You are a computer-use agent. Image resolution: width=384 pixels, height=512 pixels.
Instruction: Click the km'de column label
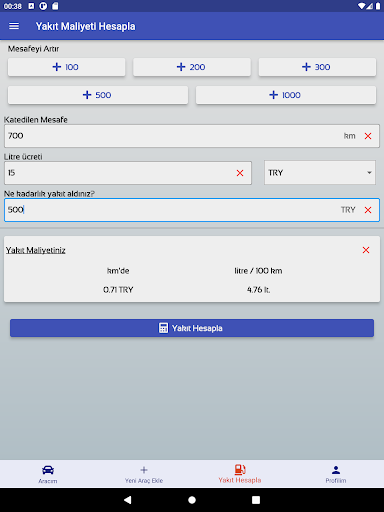pos(118,271)
